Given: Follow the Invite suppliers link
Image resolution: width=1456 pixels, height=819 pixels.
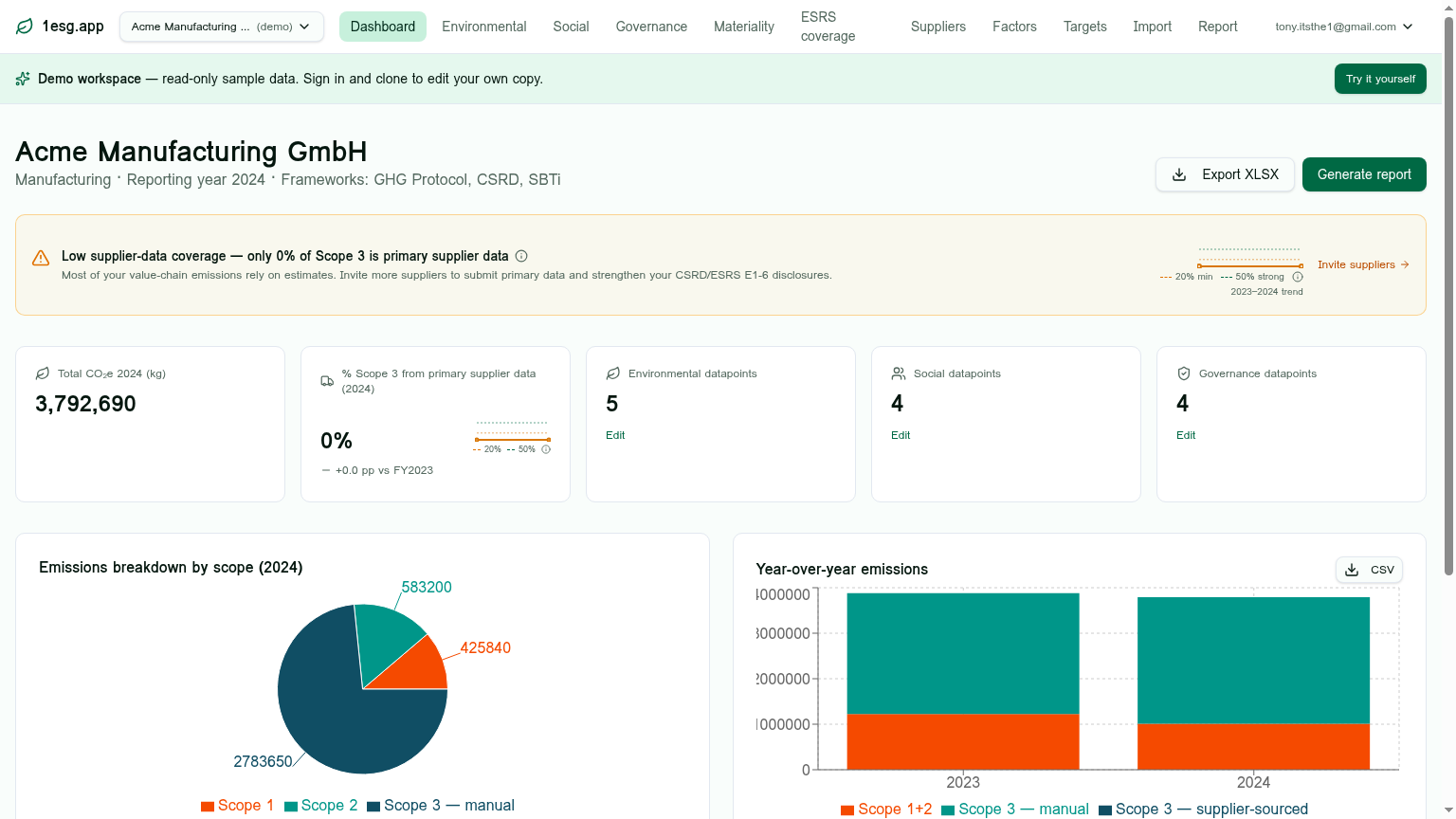Looking at the screenshot, I should click(x=1363, y=264).
